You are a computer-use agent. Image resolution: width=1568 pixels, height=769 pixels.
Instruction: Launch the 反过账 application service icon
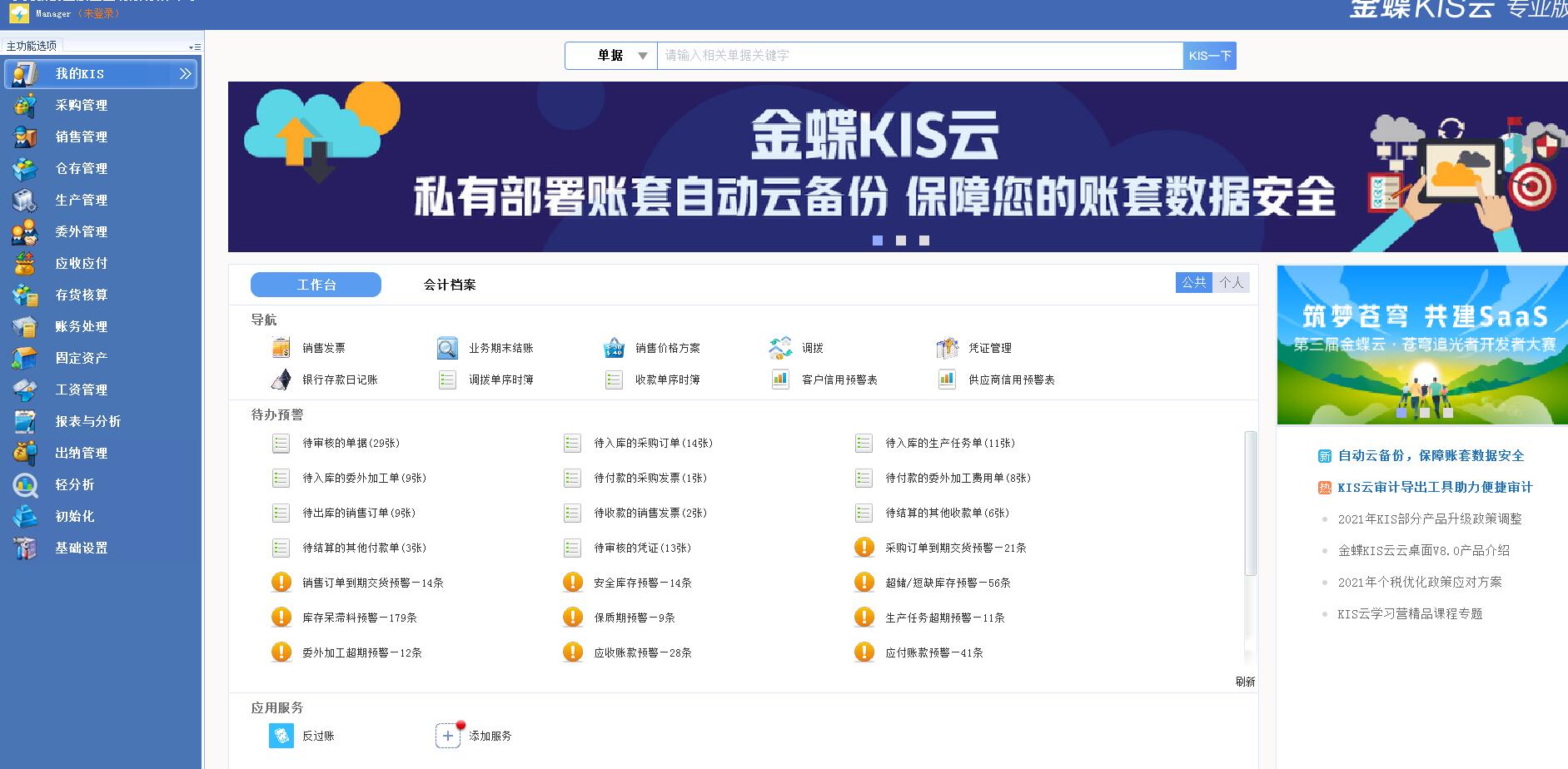click(x=281, y=736)
